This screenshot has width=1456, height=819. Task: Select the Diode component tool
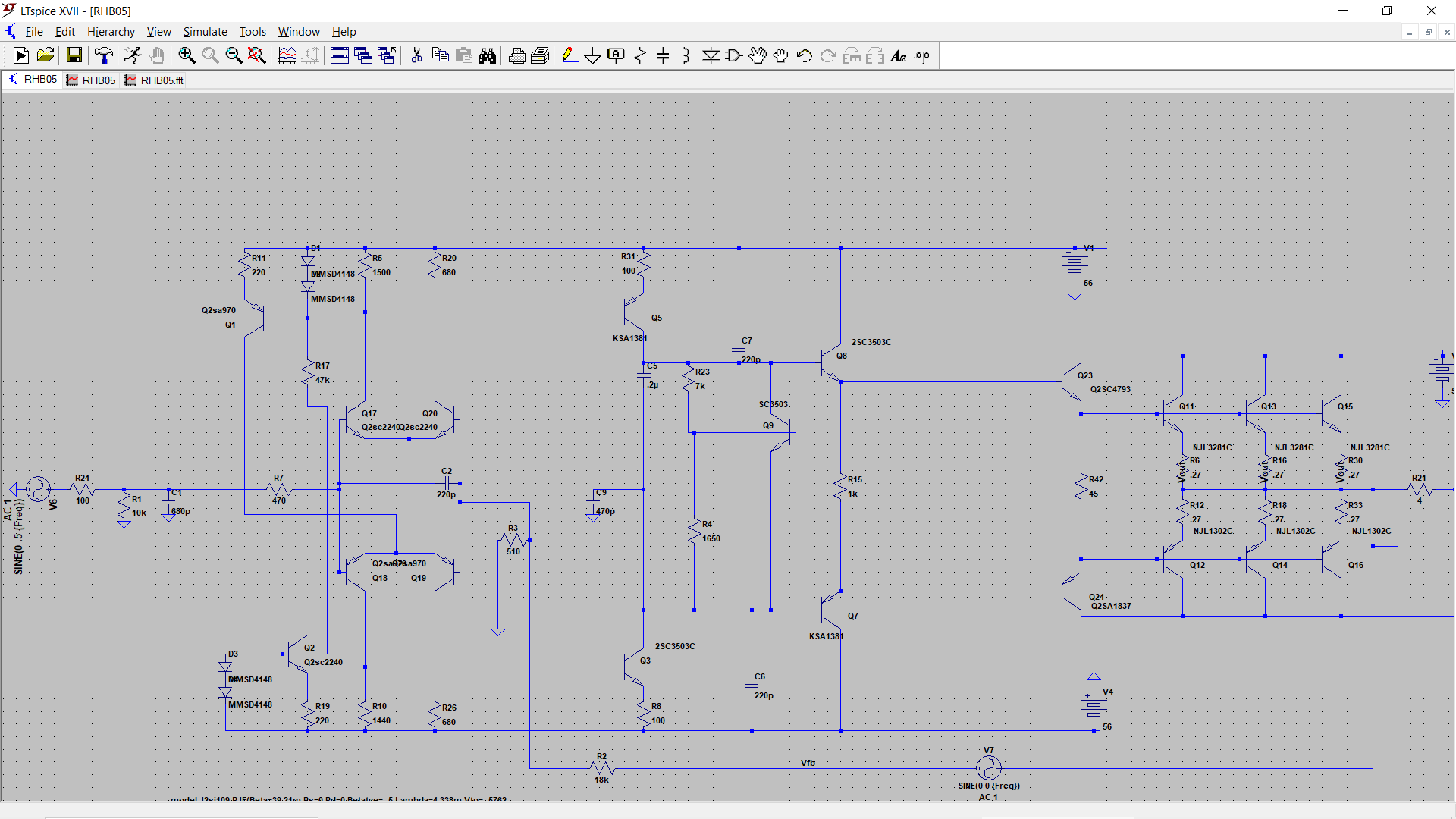click(711, 55)
